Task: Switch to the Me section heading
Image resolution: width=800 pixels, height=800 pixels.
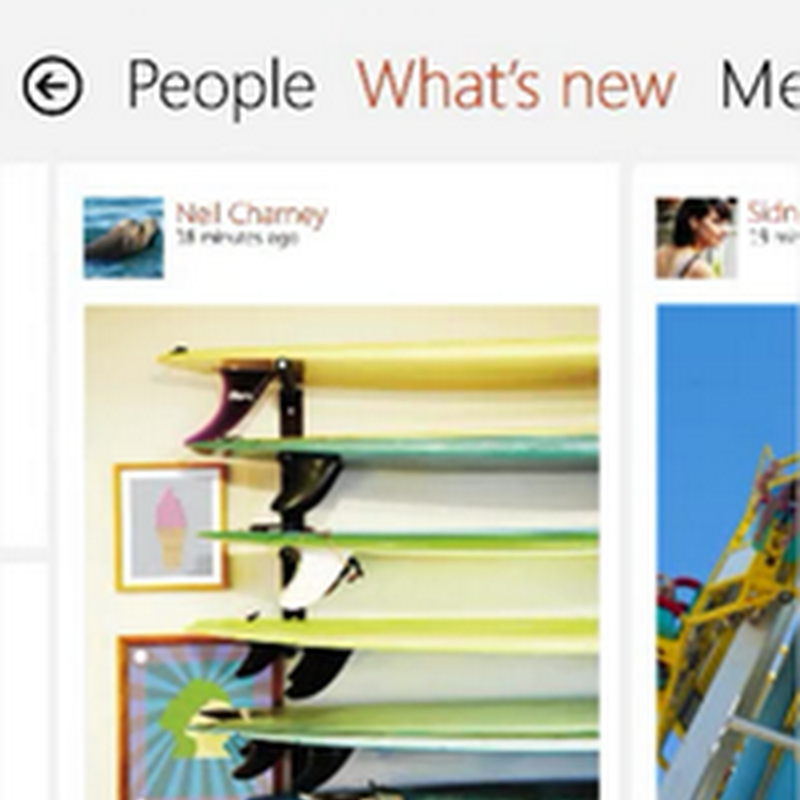Action: (x=759, y=84)
